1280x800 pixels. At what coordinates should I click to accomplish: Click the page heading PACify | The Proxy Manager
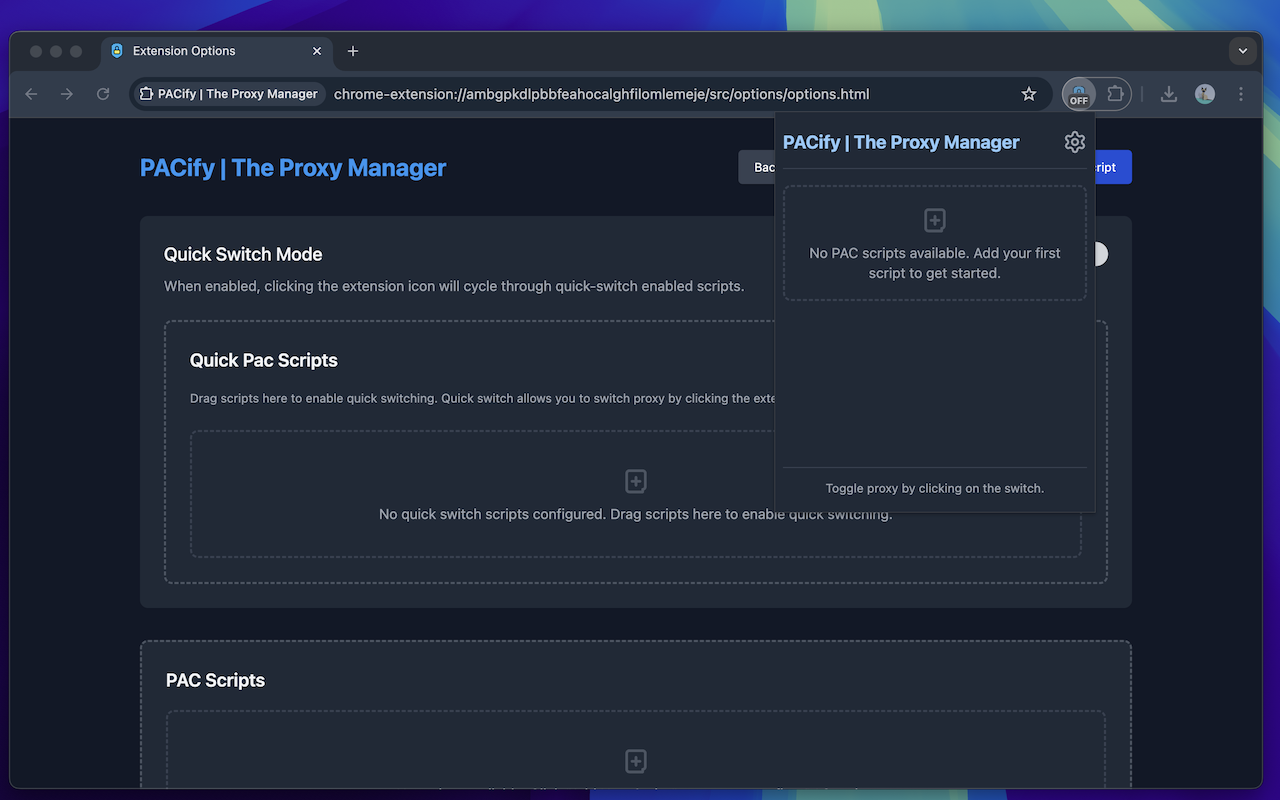(x=293, y=168)
